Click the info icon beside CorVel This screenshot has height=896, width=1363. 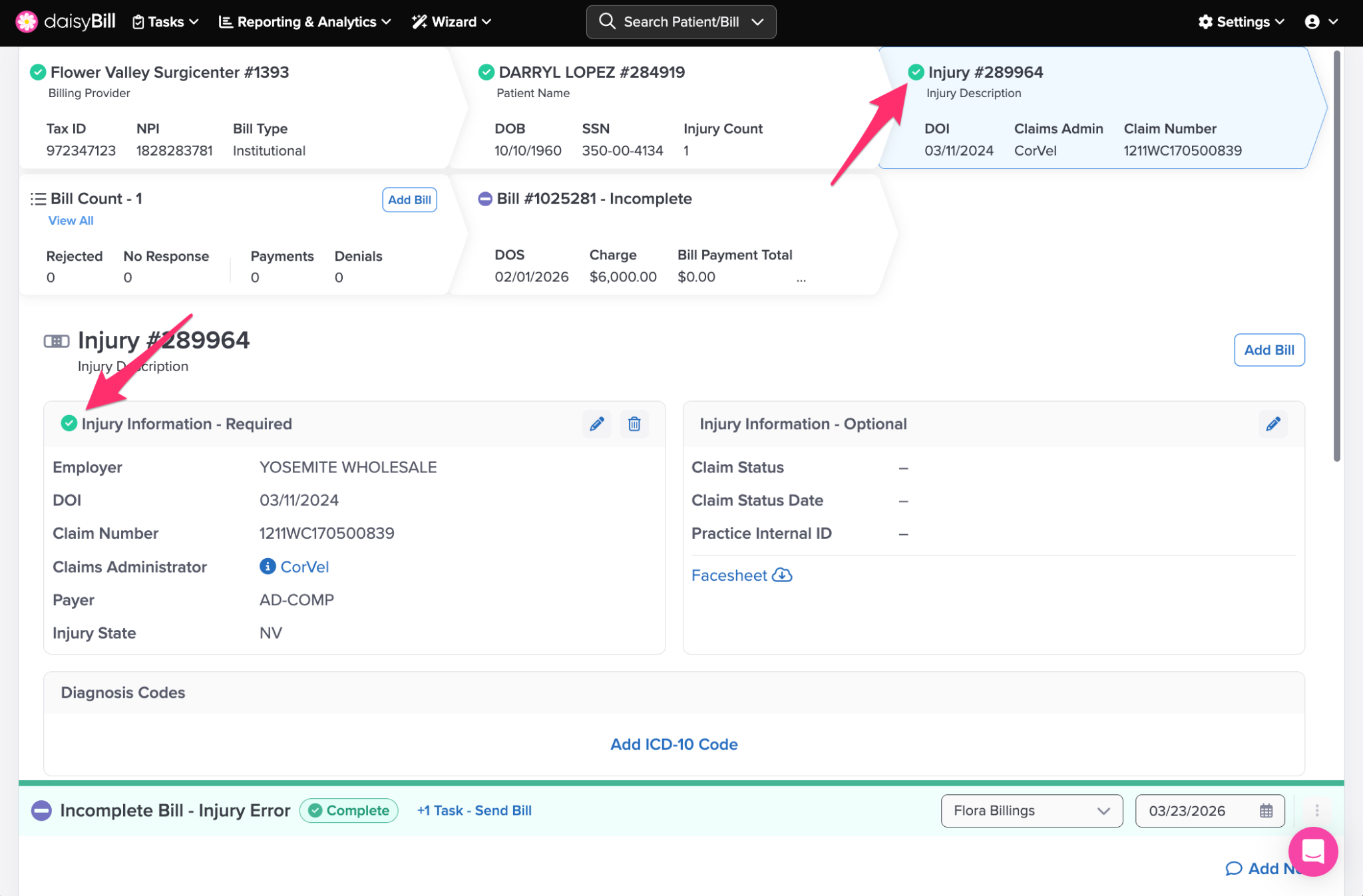pyautogui.click(x=268, y=566)
